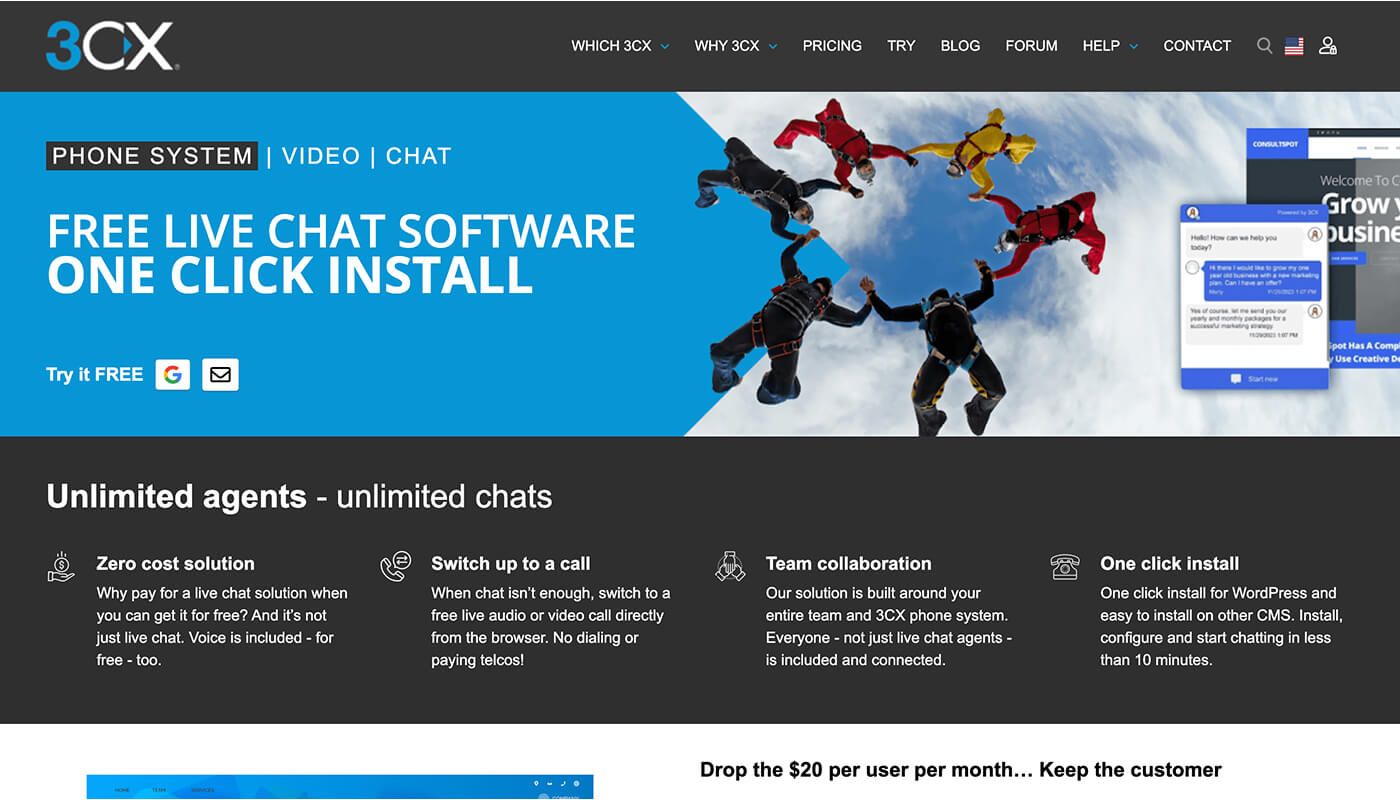This screenshot has height=800, width=1400.
Task: Open the TRY menu item
Action: 901,46
